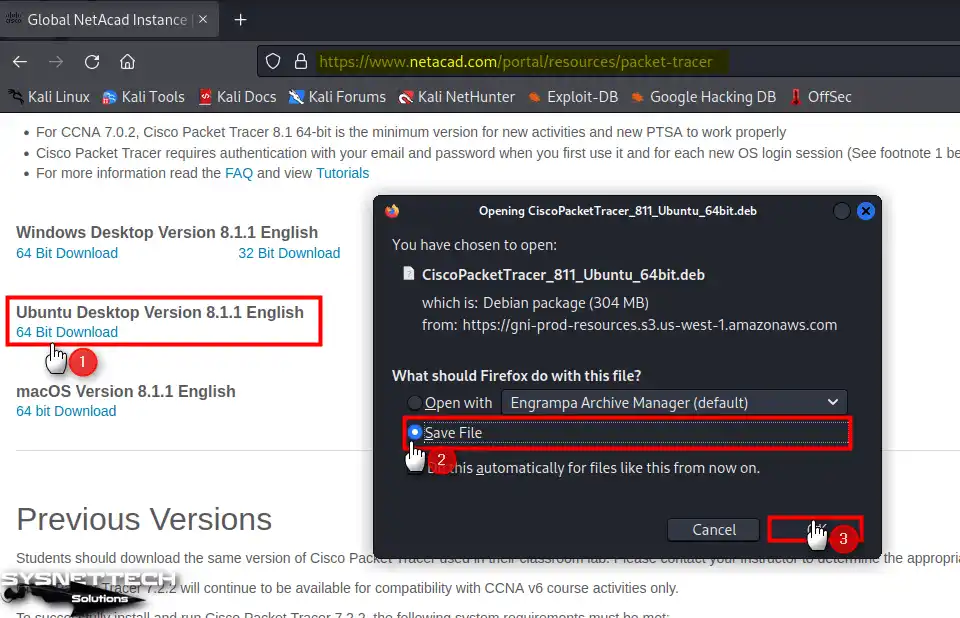The width and height of the screenshot is (960, 618).
Task: Open the browser home page icon
Action: click(x=127, y=62)
